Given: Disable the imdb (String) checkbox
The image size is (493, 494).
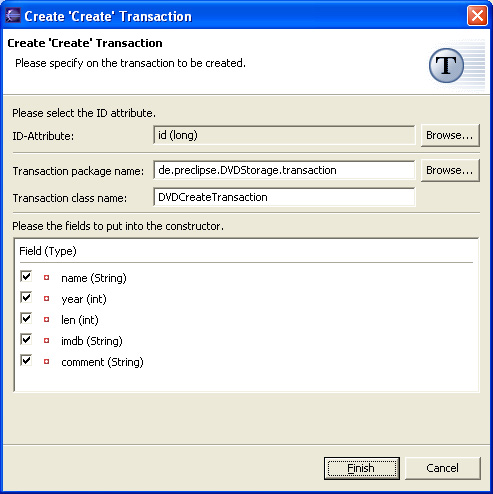Looking at the screenshot, I should [x=26, y=339].
